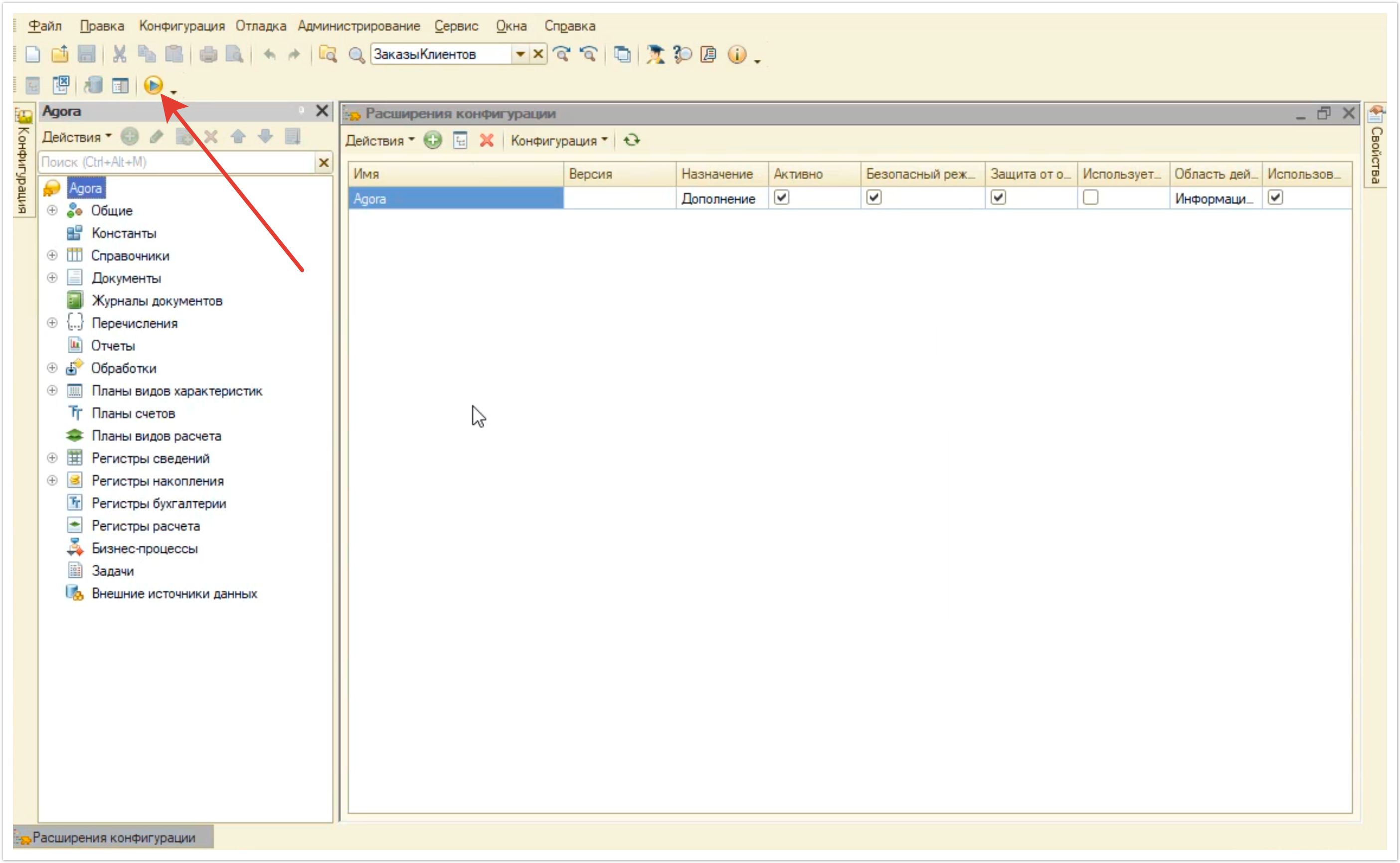Click the Open configuration tree icon in extensions toolbar
Viewport: 1400px width, 863px height.
pos(460,140)
